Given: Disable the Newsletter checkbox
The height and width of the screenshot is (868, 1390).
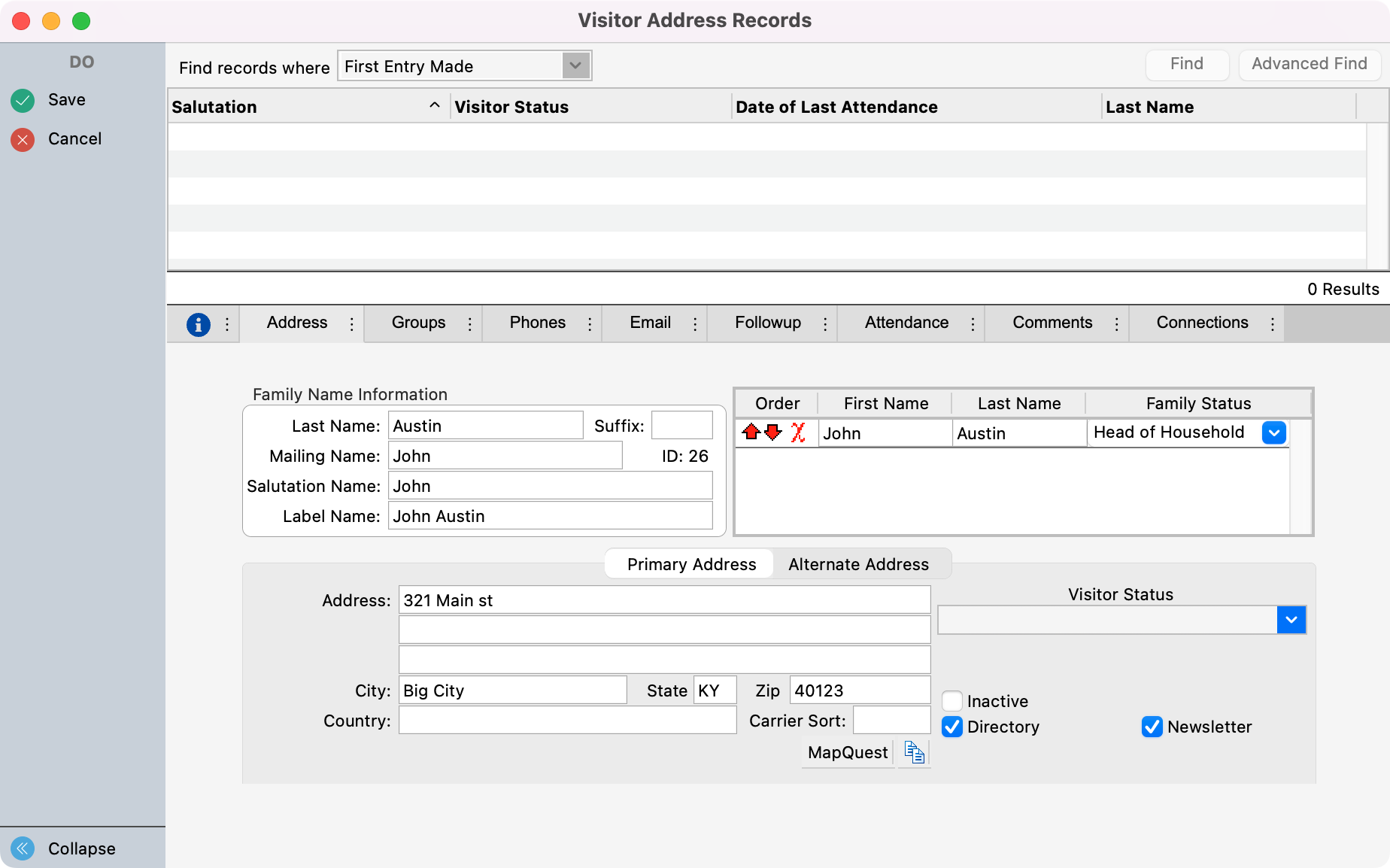Looking at the screenshot, I should pyautogui.click(x=1152, y=727).
